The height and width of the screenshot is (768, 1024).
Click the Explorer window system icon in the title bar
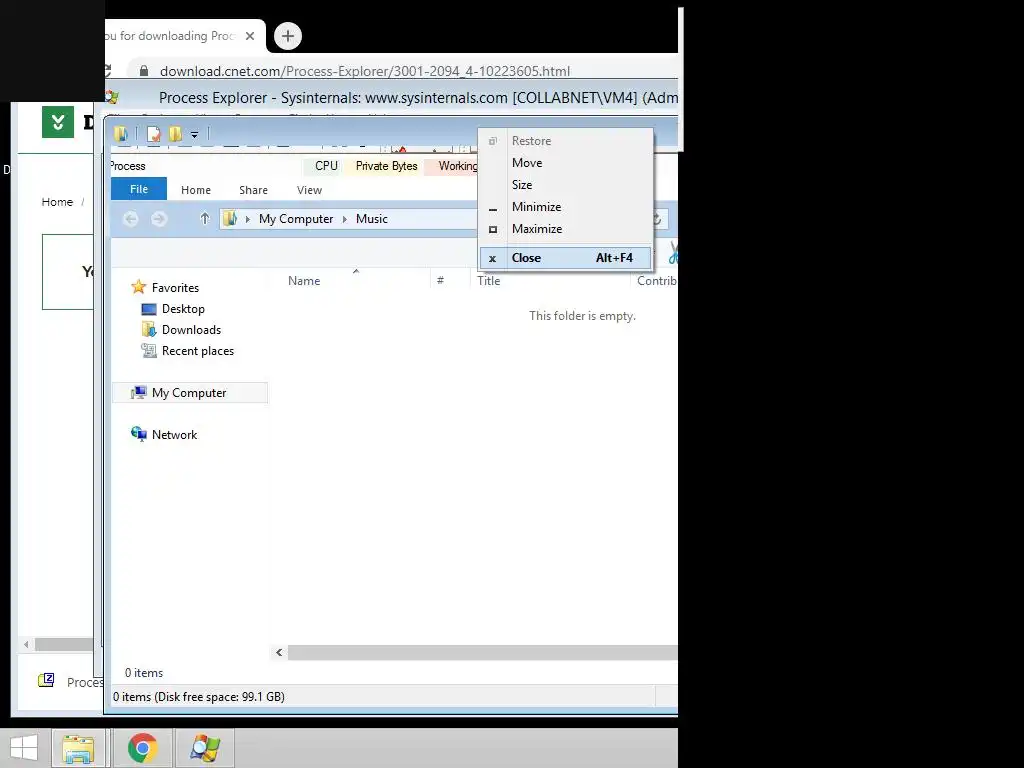(x=121, y=134)
